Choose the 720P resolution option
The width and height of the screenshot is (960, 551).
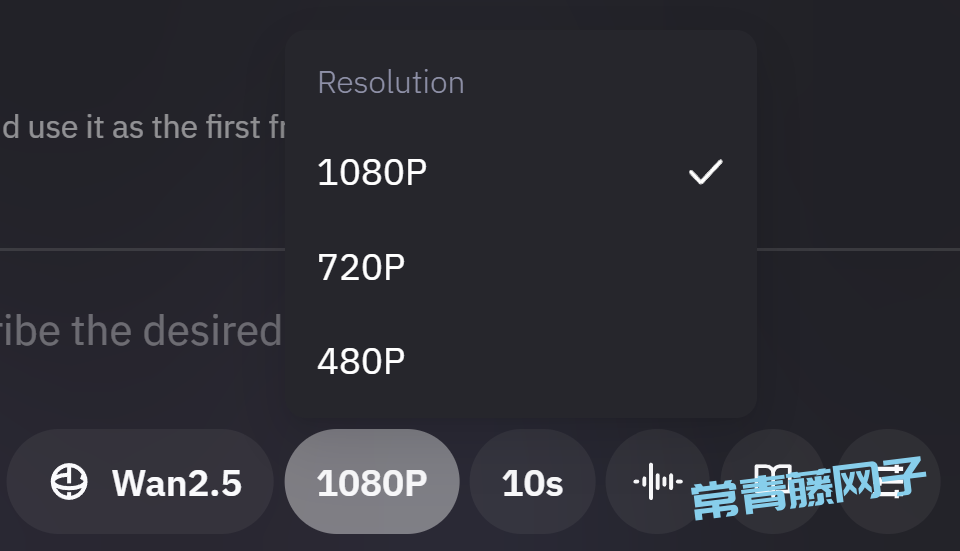361,267
